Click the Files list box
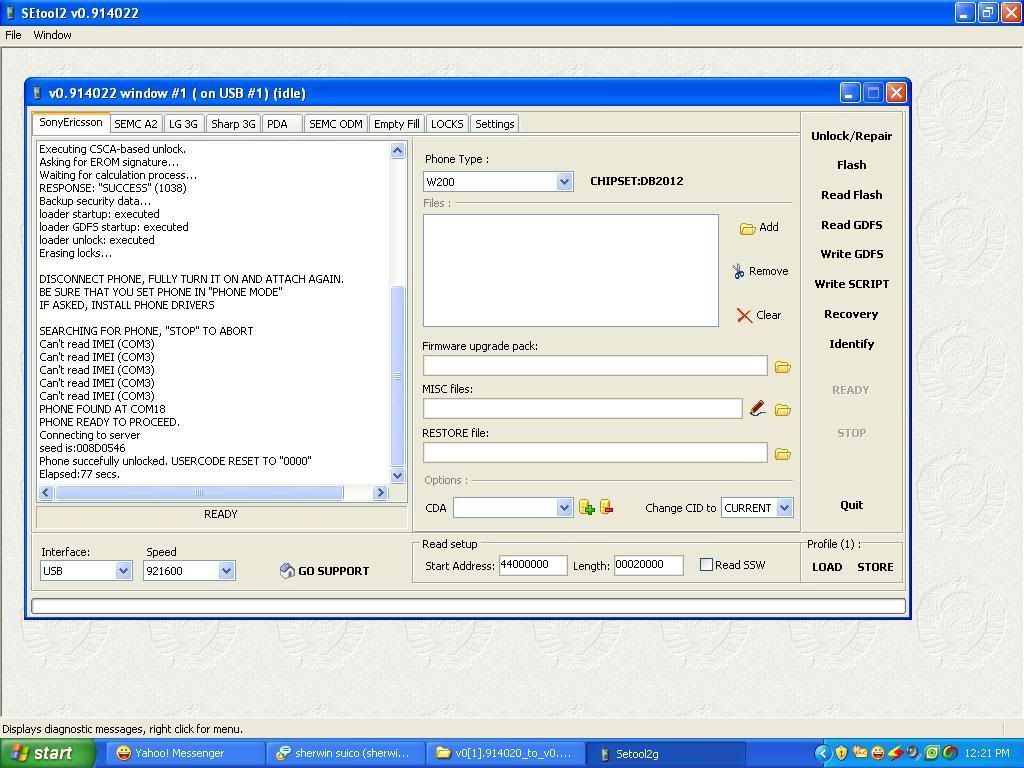Viewport: 1024px width, 768px height. tap(571, 270)
